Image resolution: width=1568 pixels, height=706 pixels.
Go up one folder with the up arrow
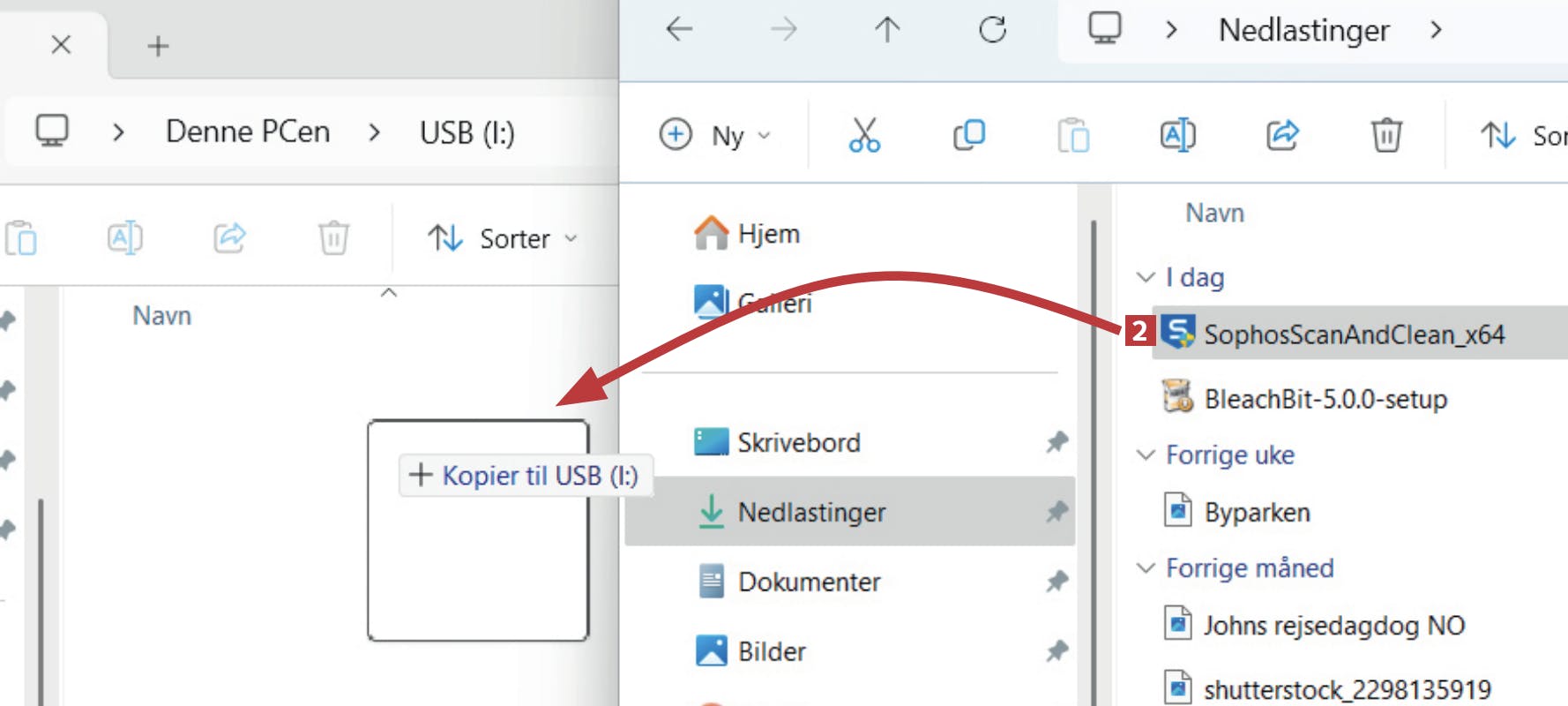887,30
